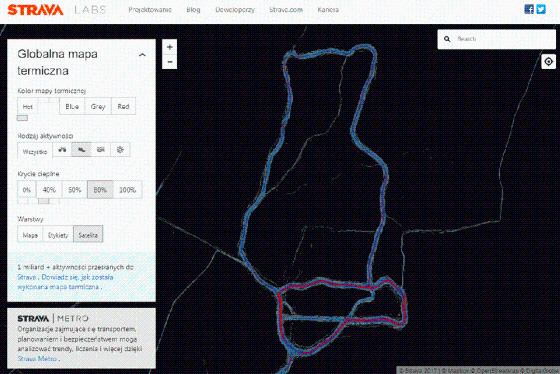Viewport: 560px width, 374px height.
Task: Select the winter snowflake activity icon
Action: pos(120,150)
